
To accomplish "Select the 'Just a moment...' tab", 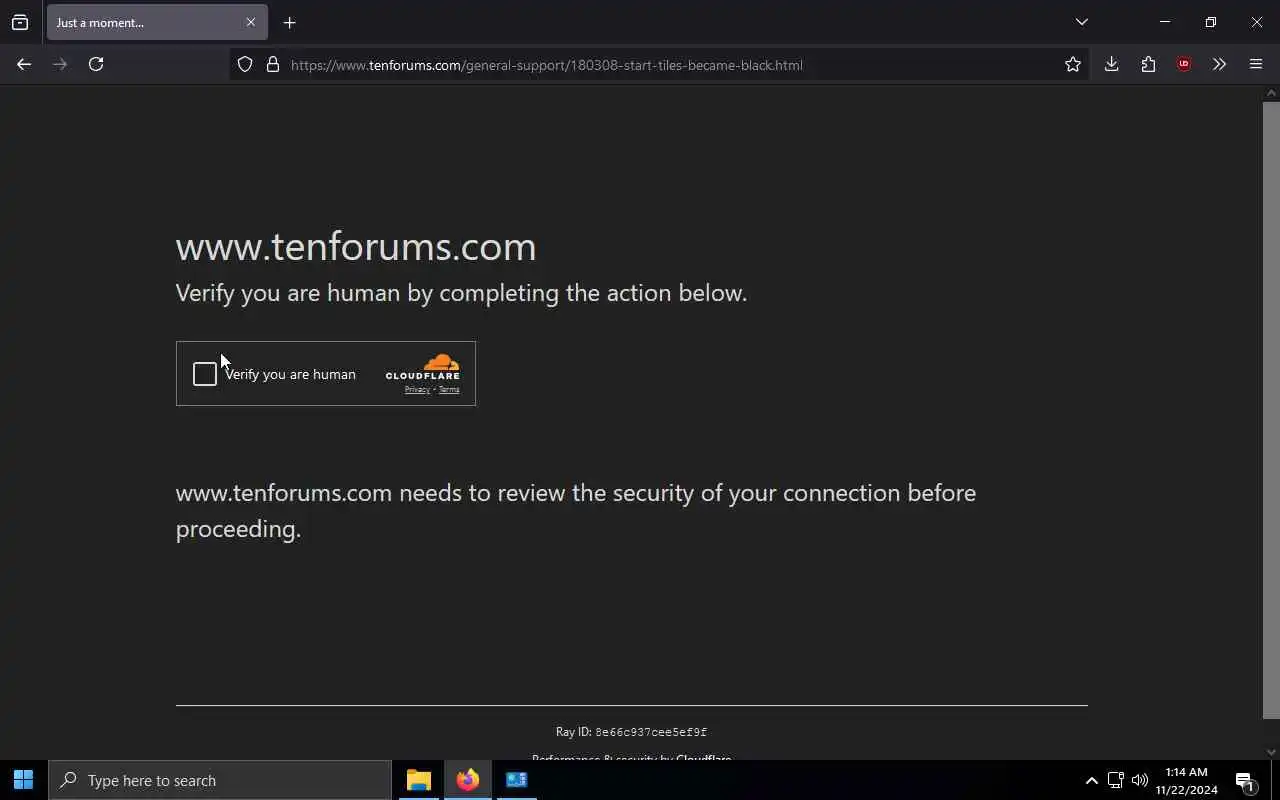I will (x=157, y=22).
